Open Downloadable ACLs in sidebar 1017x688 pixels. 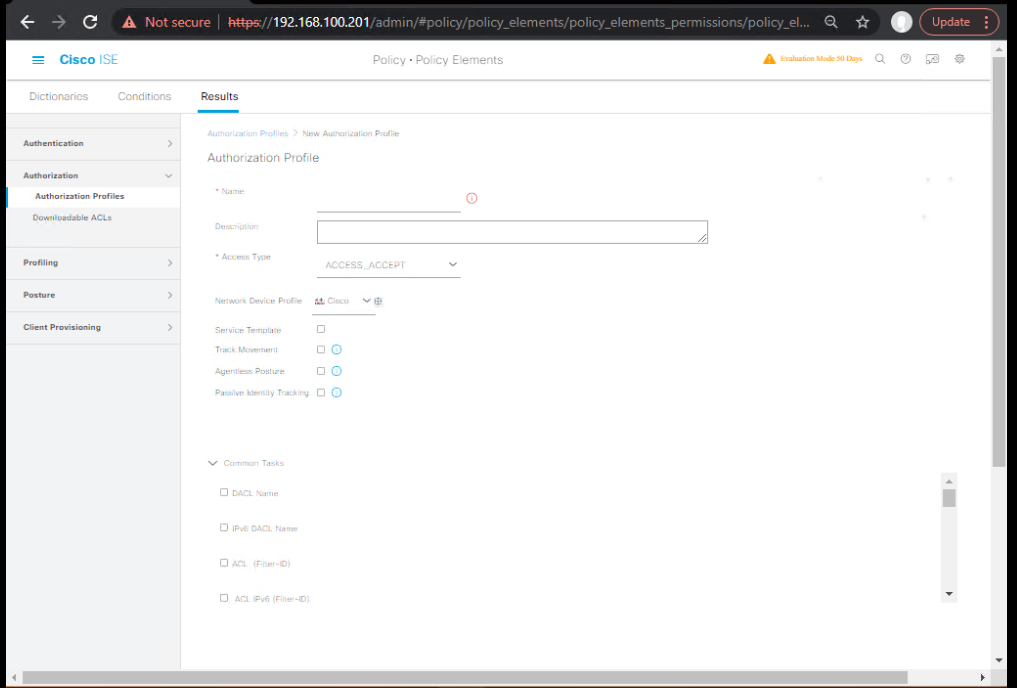(72, 218)
